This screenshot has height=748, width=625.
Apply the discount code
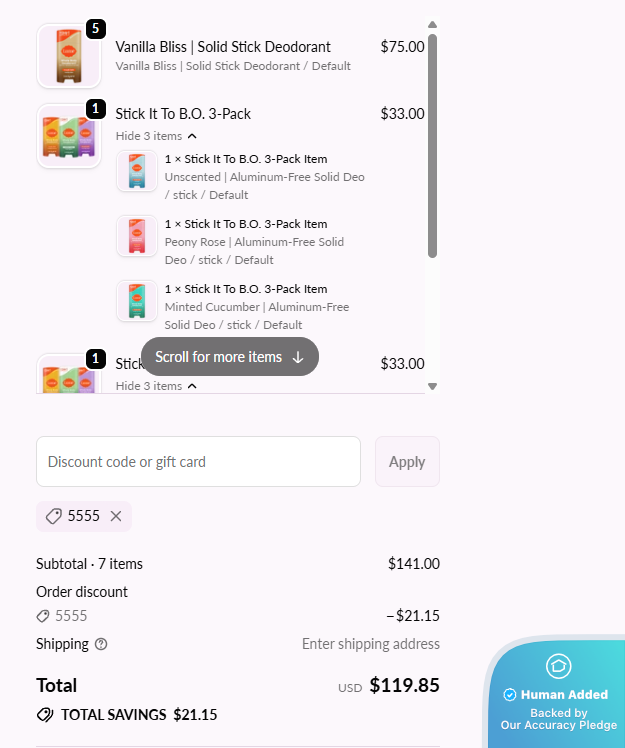(x=407, y=461)
